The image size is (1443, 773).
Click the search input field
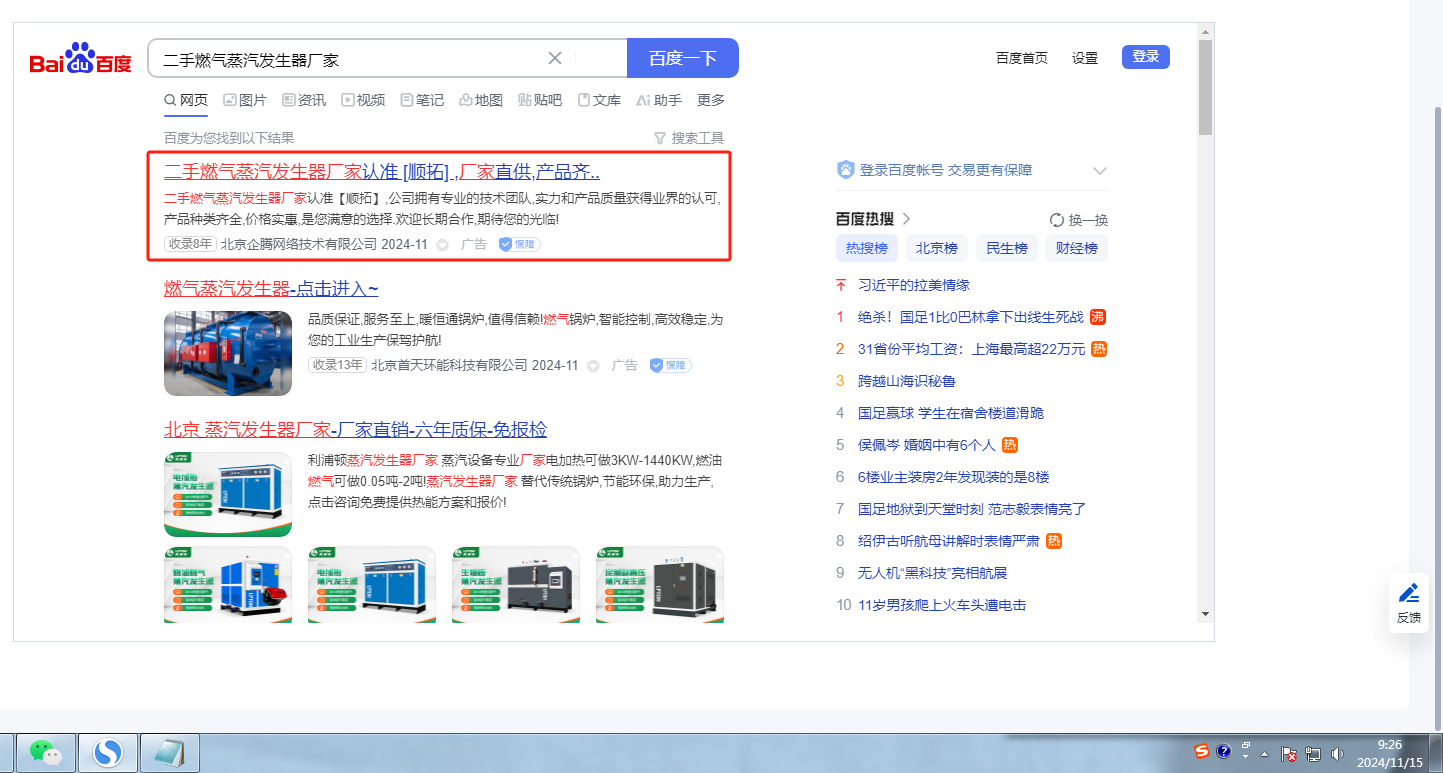pos(350,59)
